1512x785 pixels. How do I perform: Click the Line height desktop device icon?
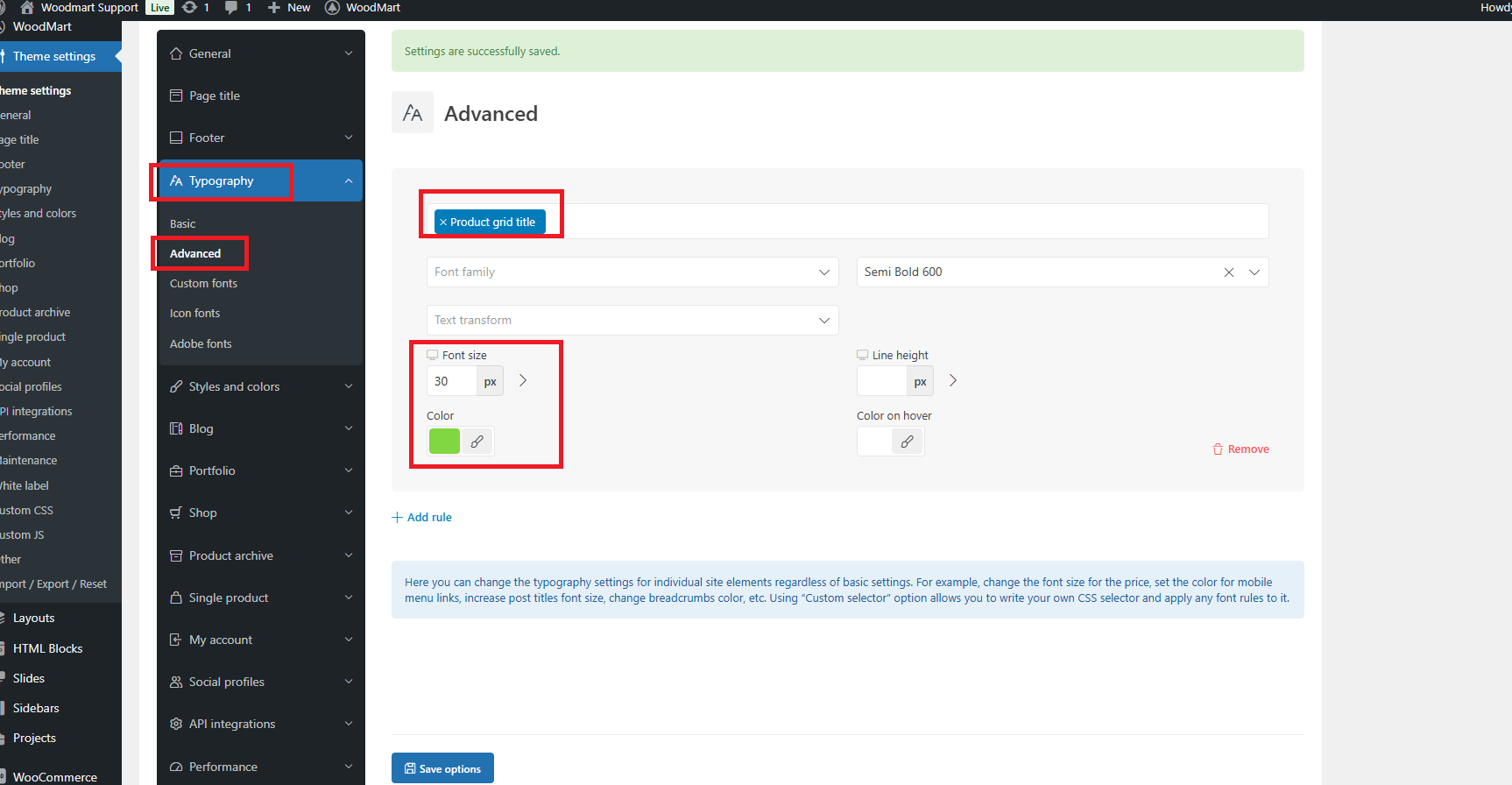pos(862,355)
